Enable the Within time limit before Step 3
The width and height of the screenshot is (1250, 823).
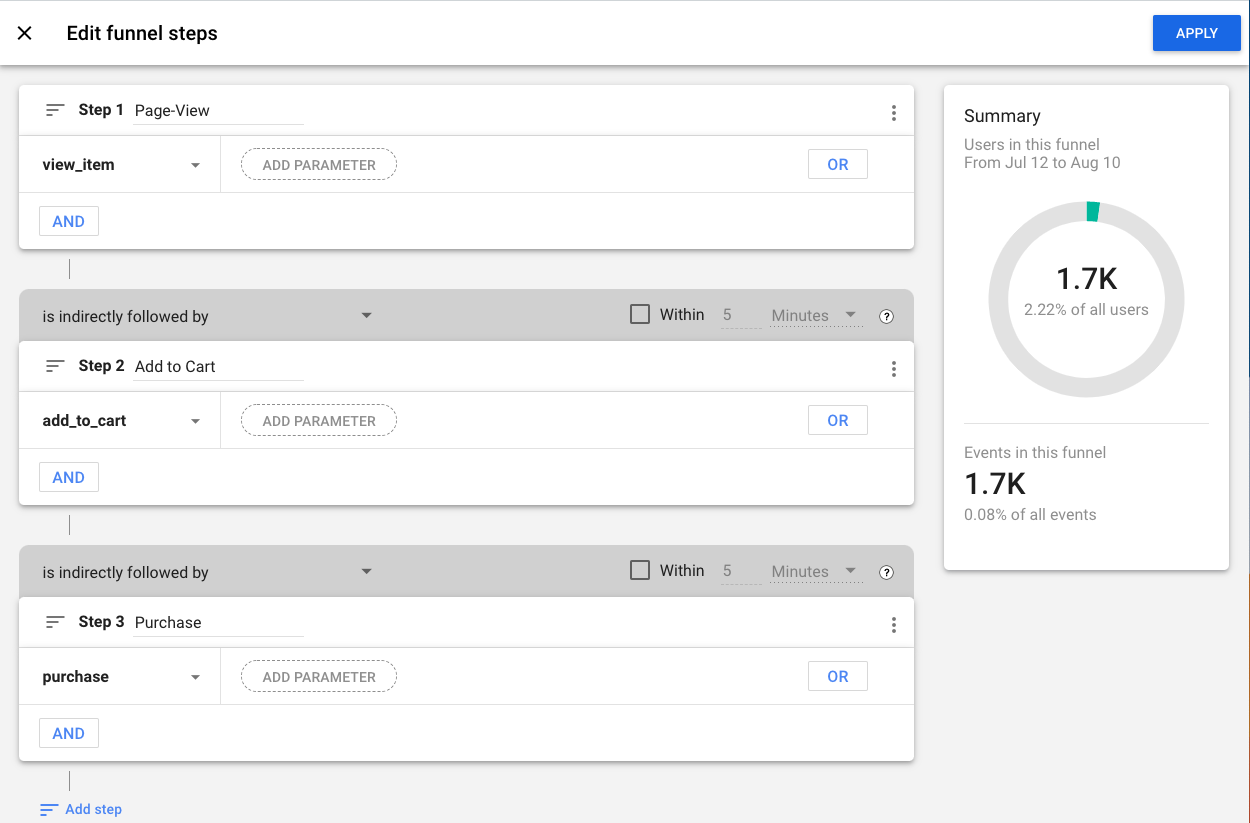(x=639, y=569)
